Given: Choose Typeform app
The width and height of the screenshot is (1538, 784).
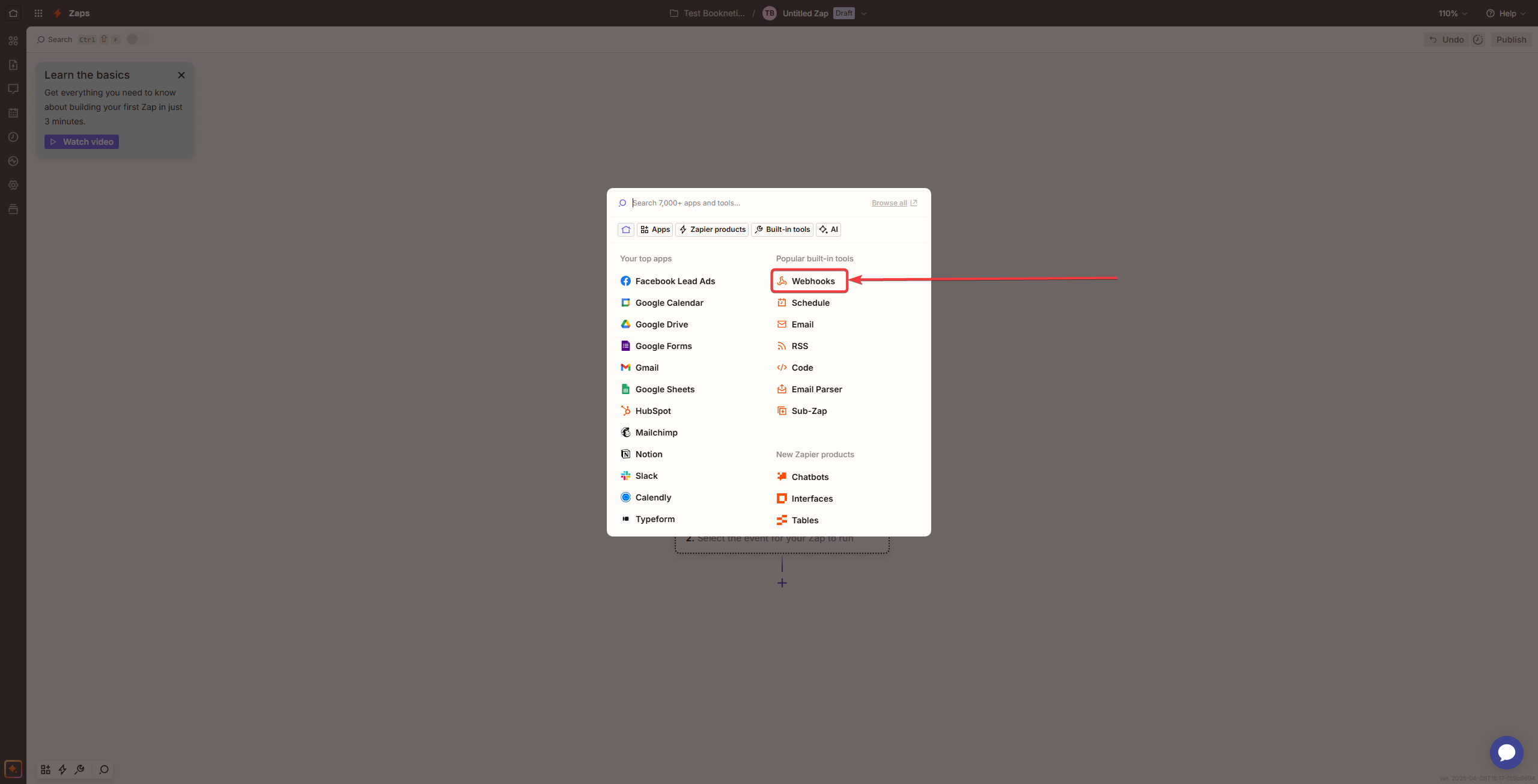Looking at the screenshot, I should point(648,519).
